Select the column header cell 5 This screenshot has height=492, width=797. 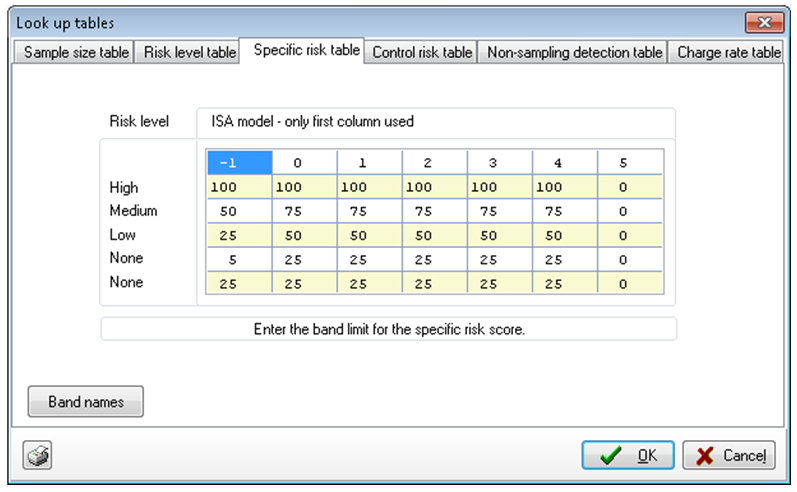click(x=630, y=163)
